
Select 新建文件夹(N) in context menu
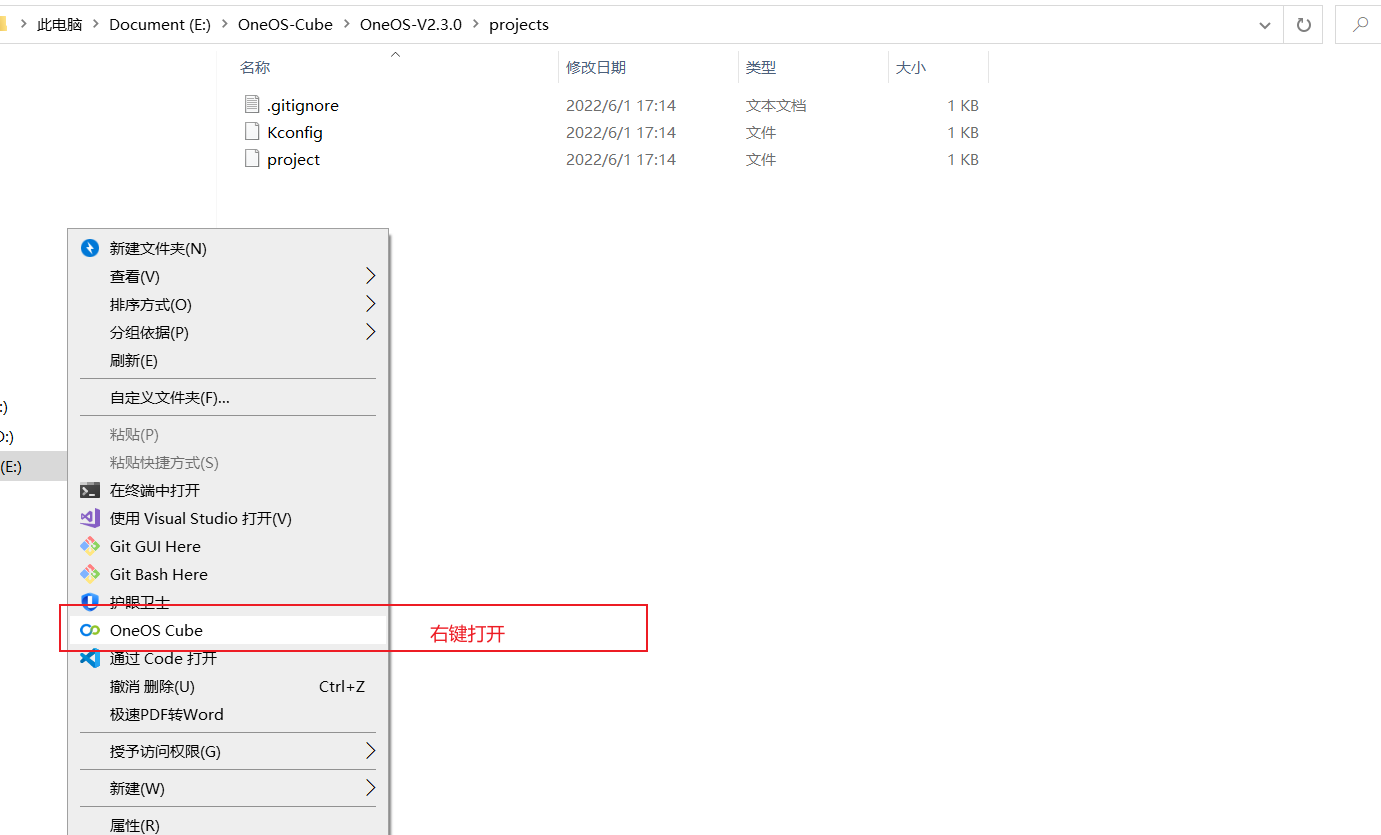(x=228, y=248)
